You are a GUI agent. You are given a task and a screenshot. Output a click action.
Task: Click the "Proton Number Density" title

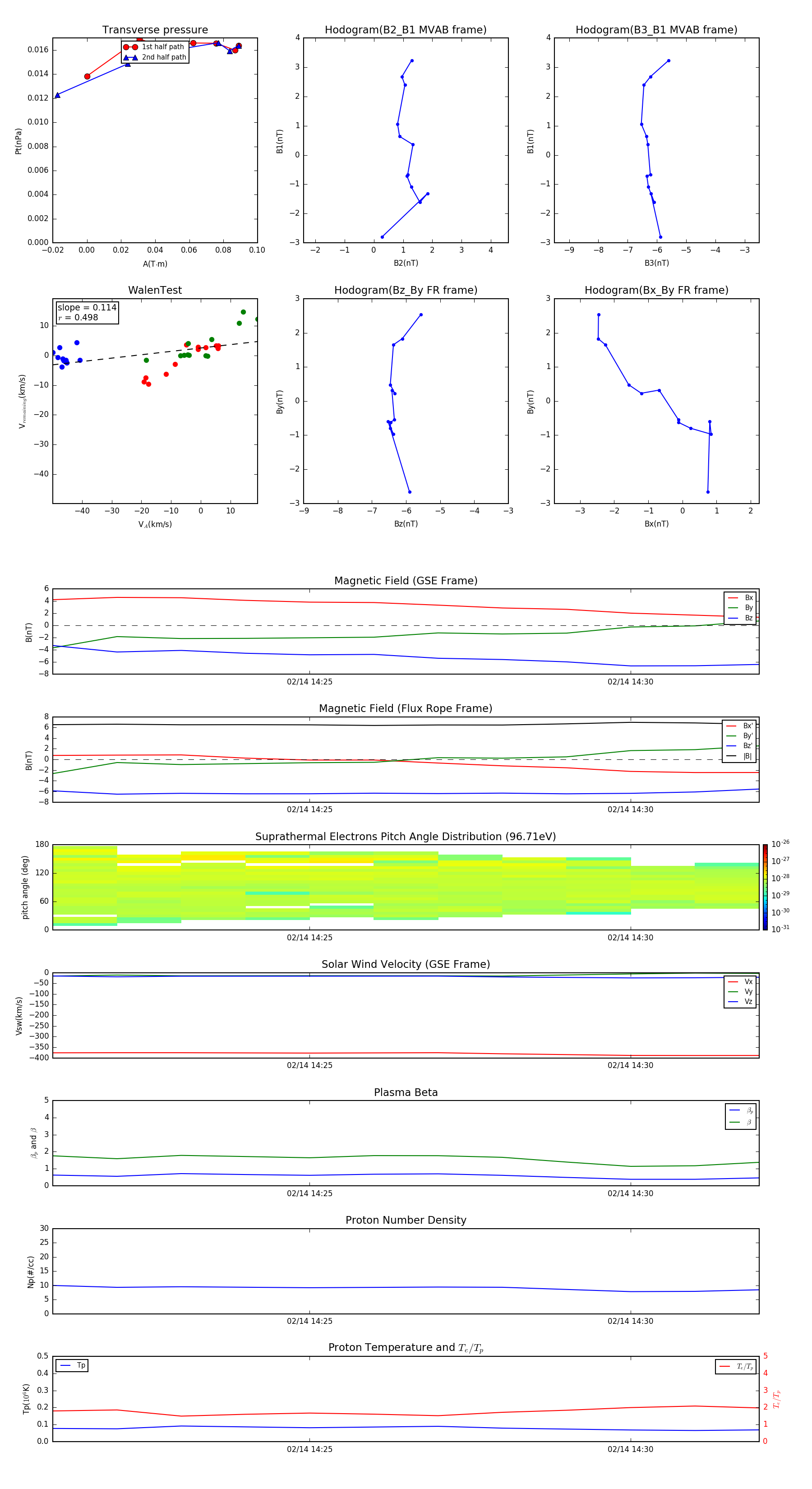[406, 1220]
